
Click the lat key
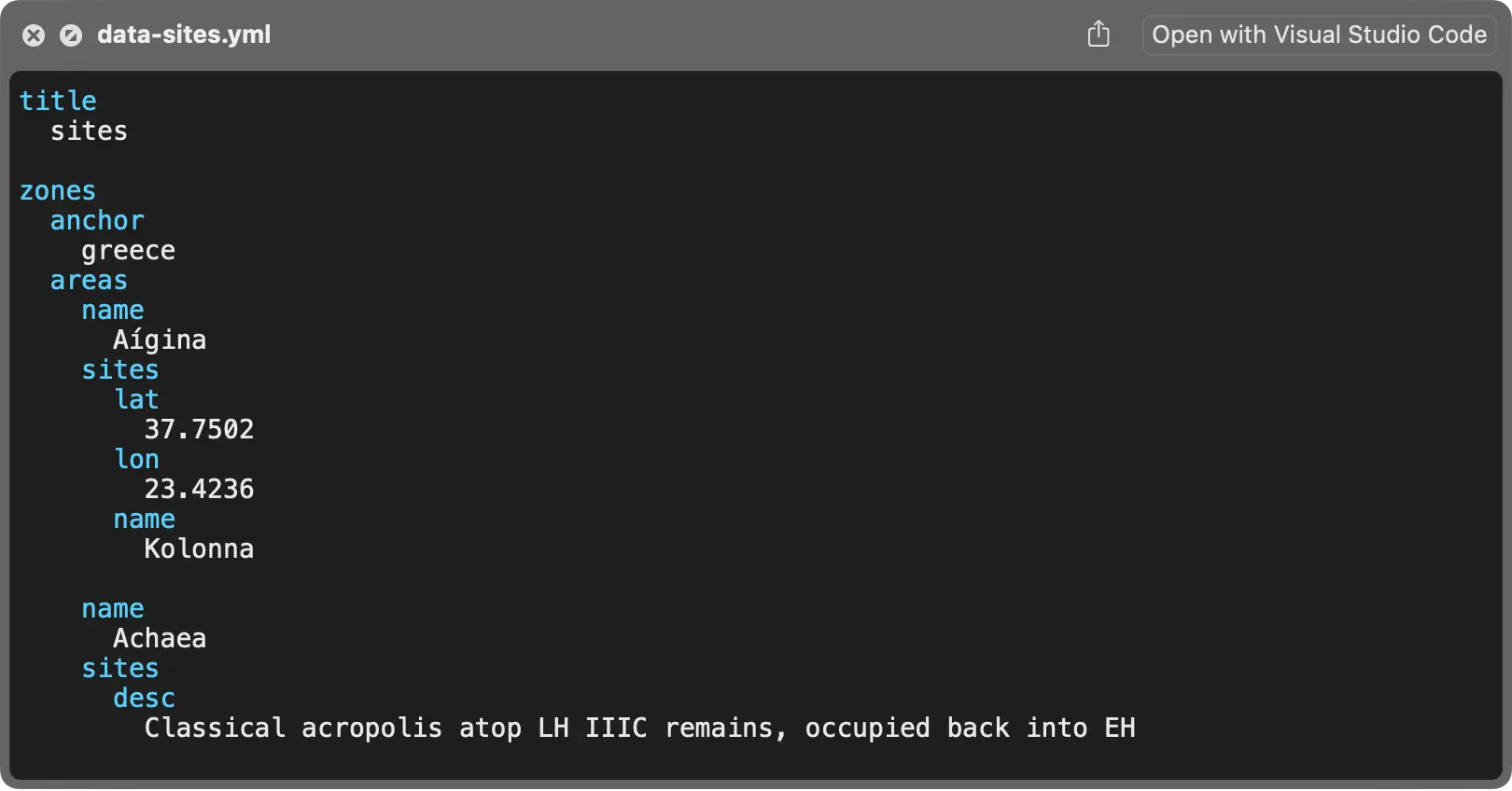(136, 399)
